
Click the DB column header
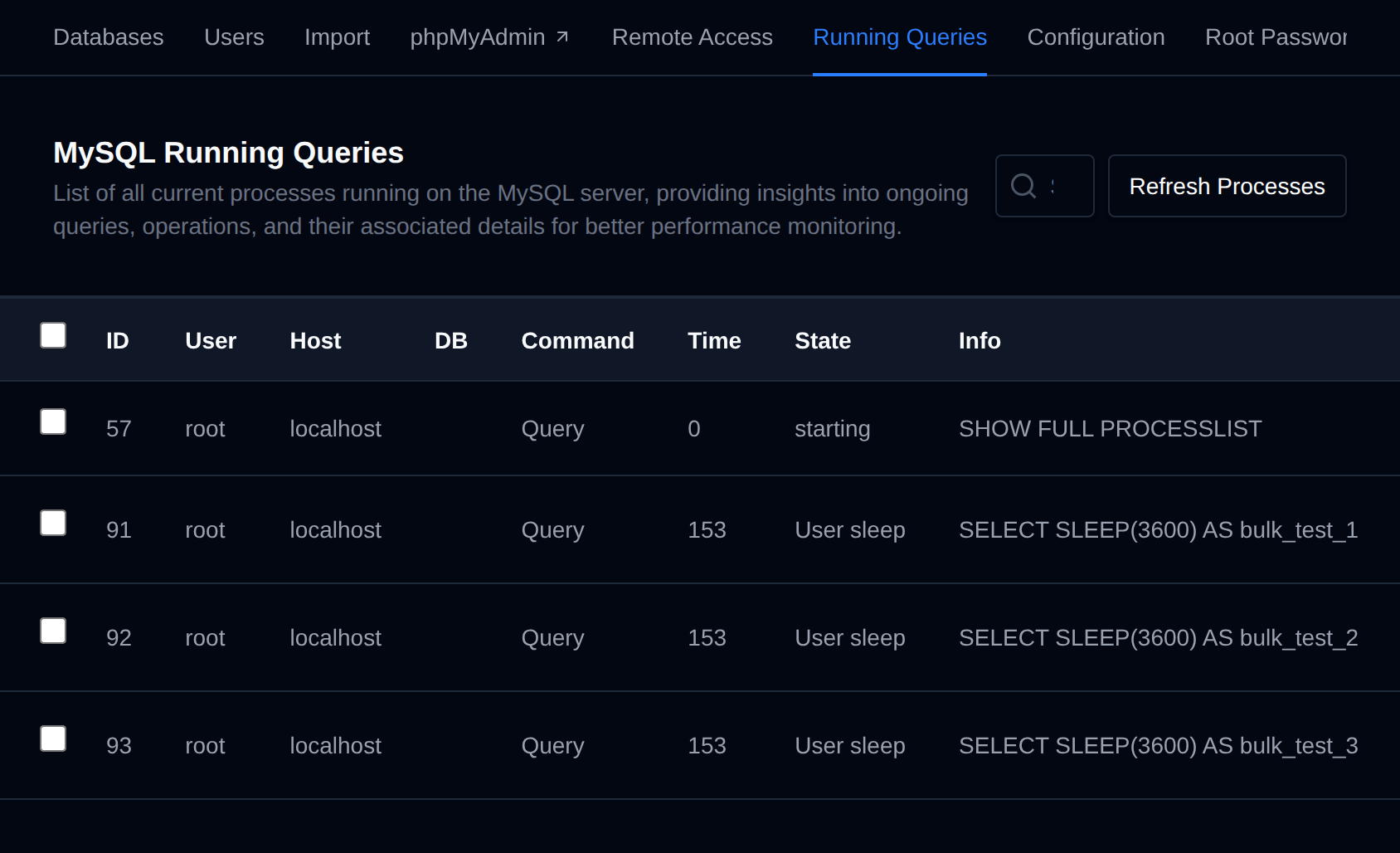451,341
